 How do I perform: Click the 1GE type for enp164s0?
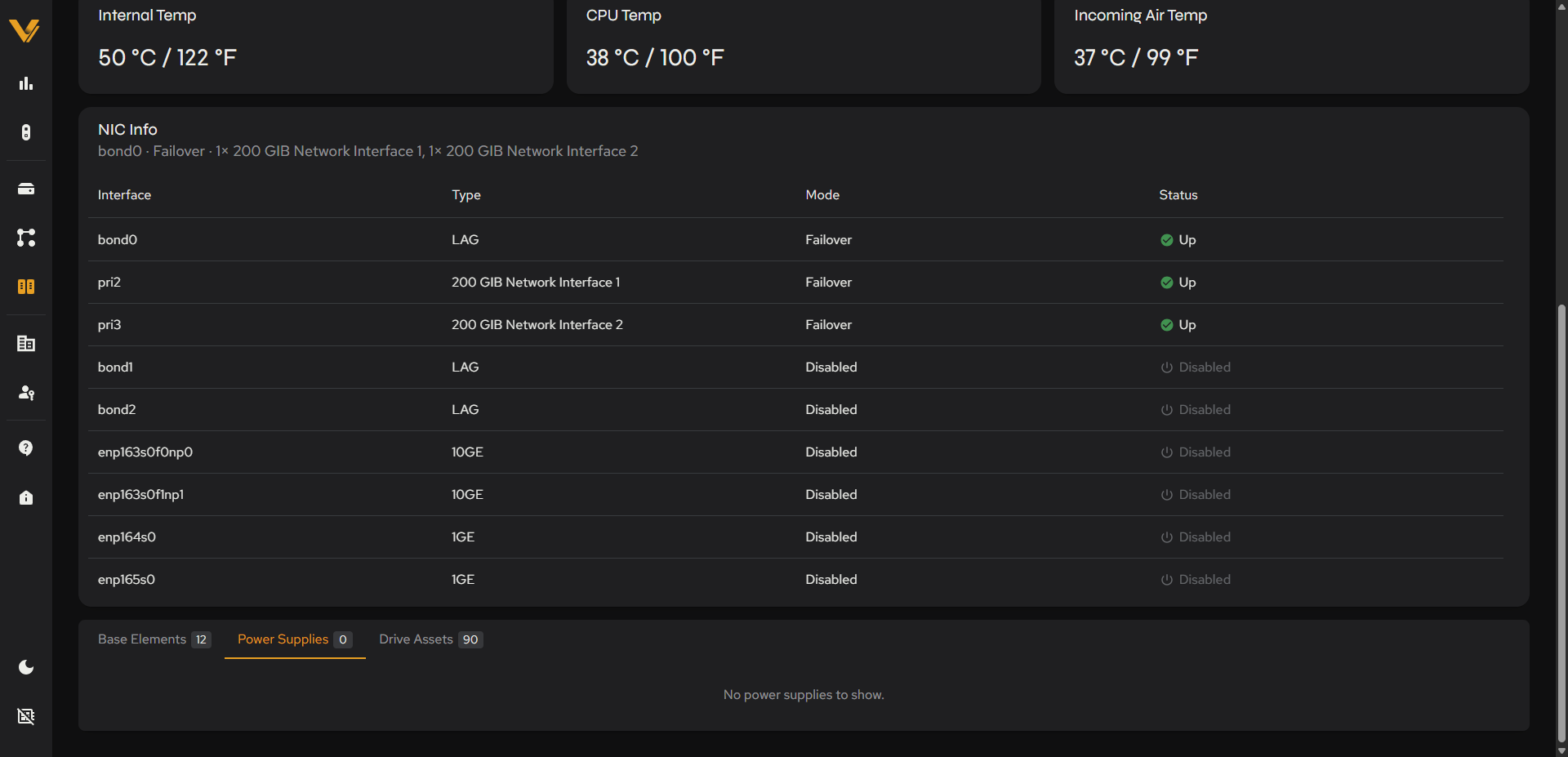click(x=463, y=537)
